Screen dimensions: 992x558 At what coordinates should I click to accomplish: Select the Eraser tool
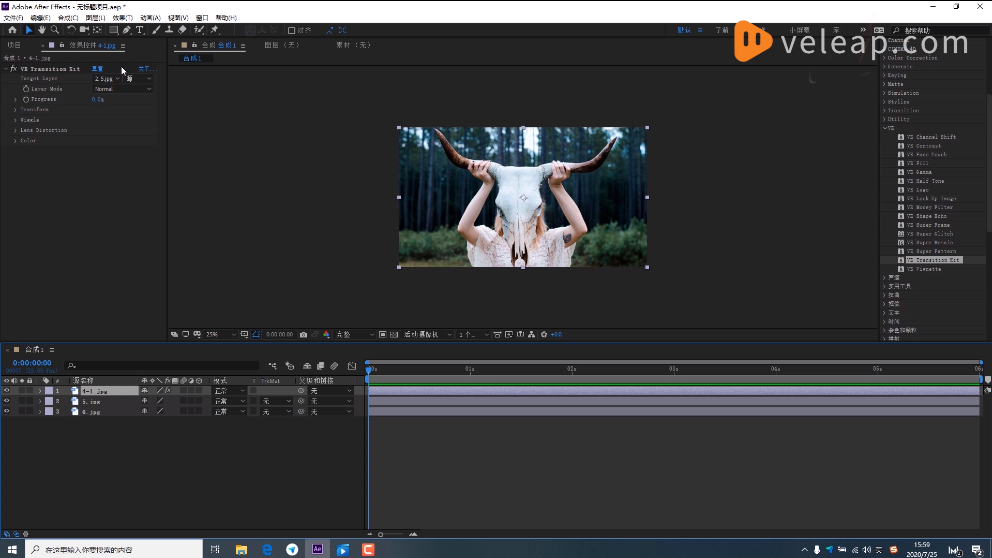[x=182, y=30]
